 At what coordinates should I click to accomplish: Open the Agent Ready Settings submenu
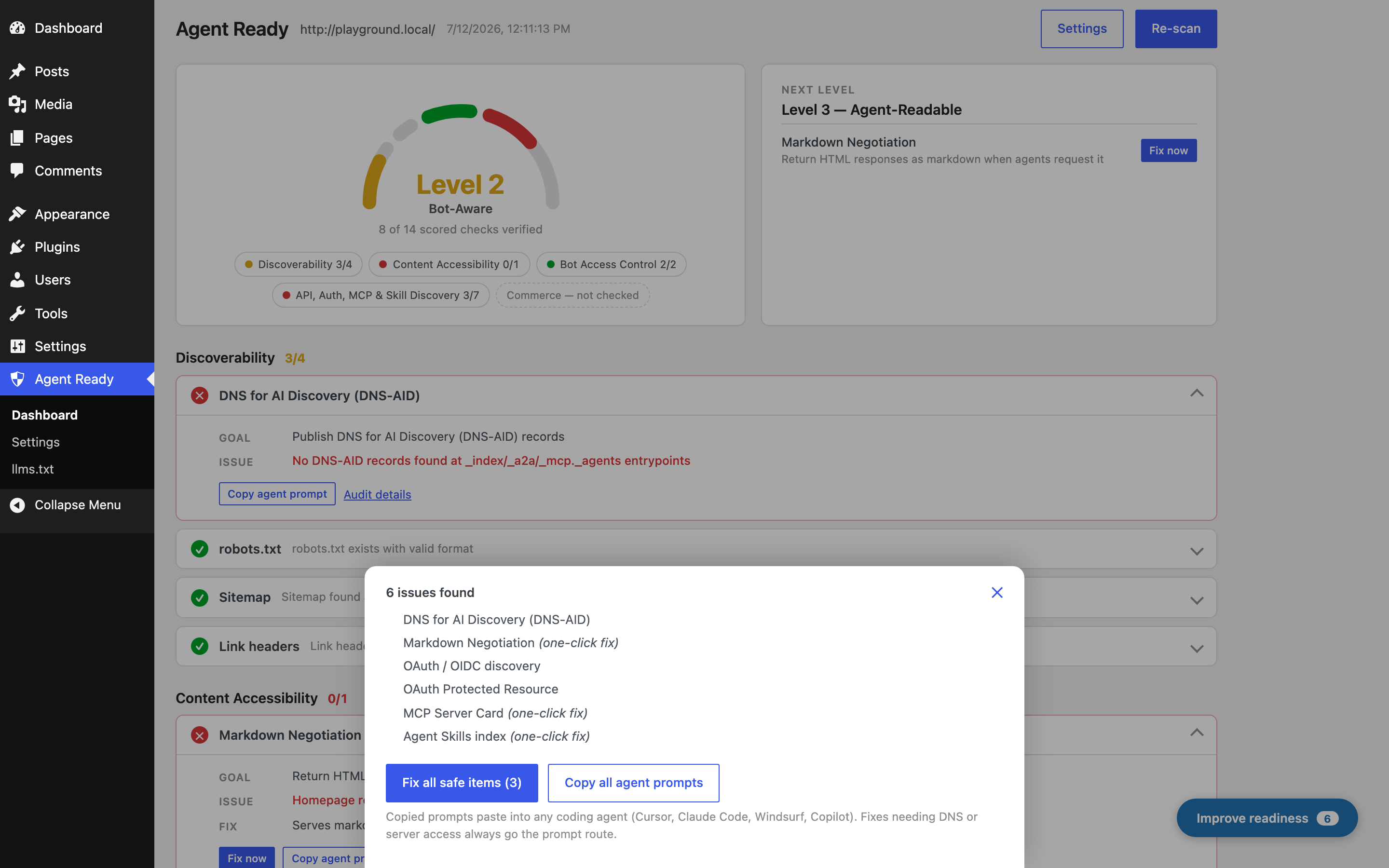coord(36,442)
